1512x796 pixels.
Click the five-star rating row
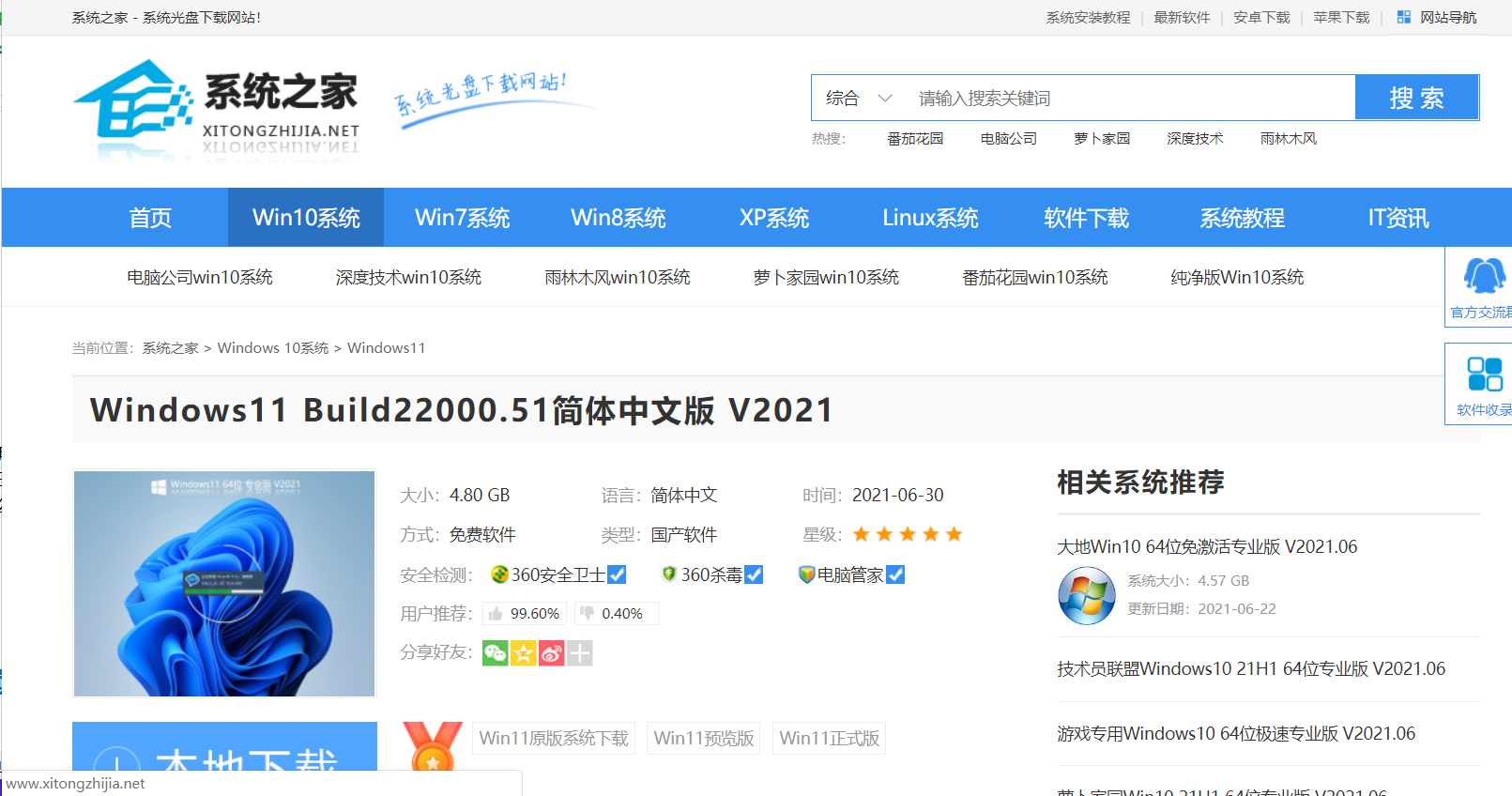(x=908, y=535)
